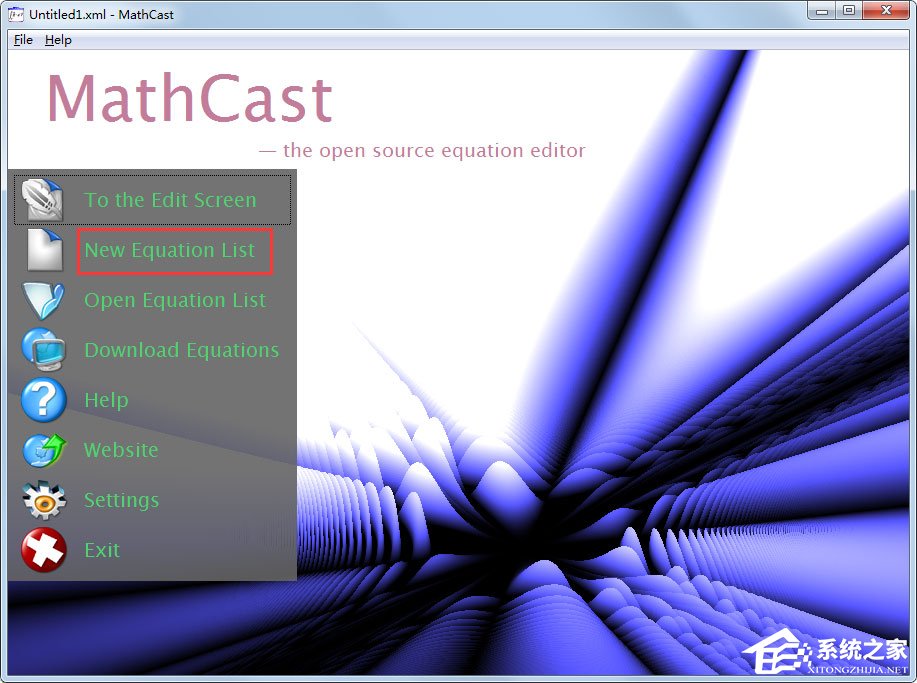The width and height of the screenshot is (917, 683).
Task: Open the File menu
Action: (x=23, y=40)
